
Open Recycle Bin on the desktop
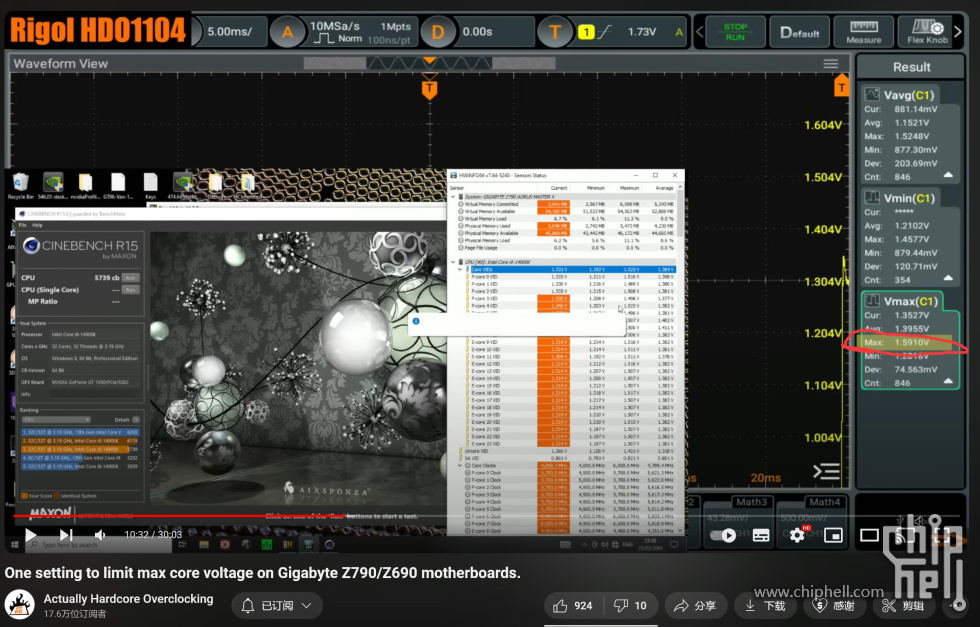point(21,186)
